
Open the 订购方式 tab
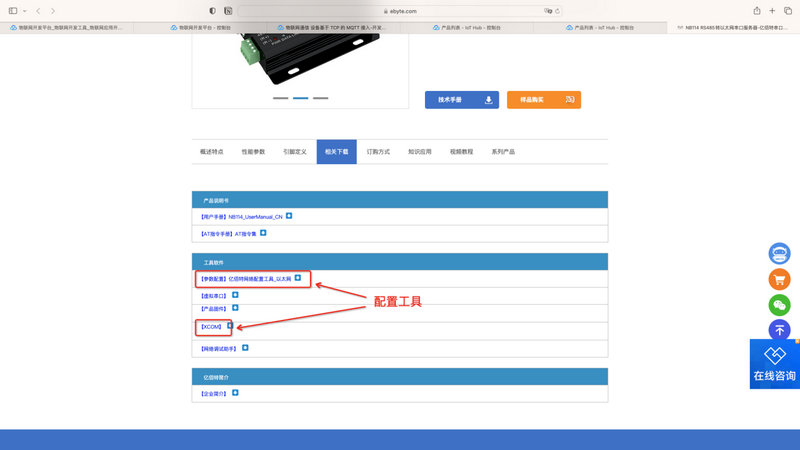tap(378, 152)
